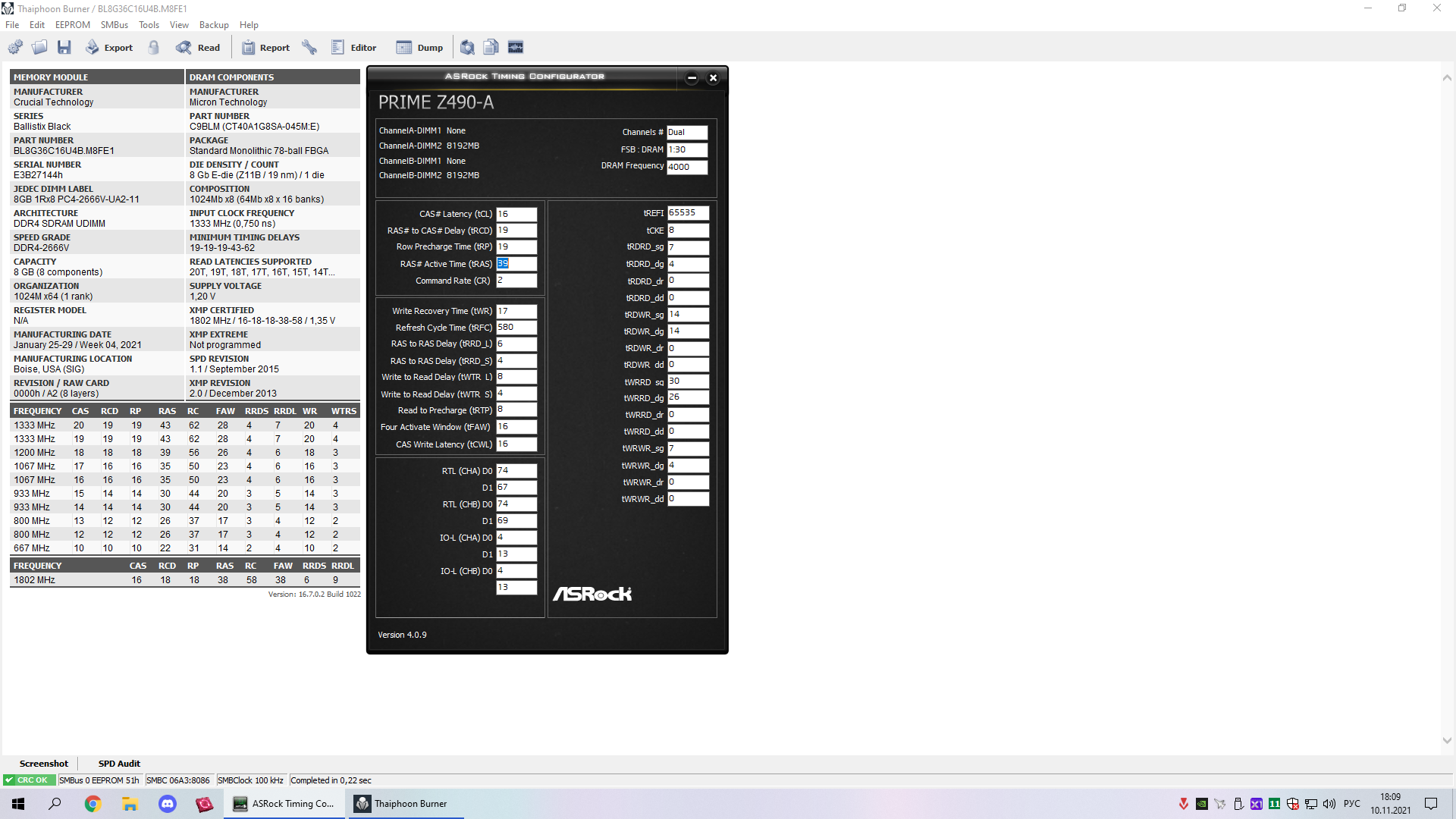1456x819 pixels.
Task: Open Discord from the taskbar
Action: coord(168,804)
